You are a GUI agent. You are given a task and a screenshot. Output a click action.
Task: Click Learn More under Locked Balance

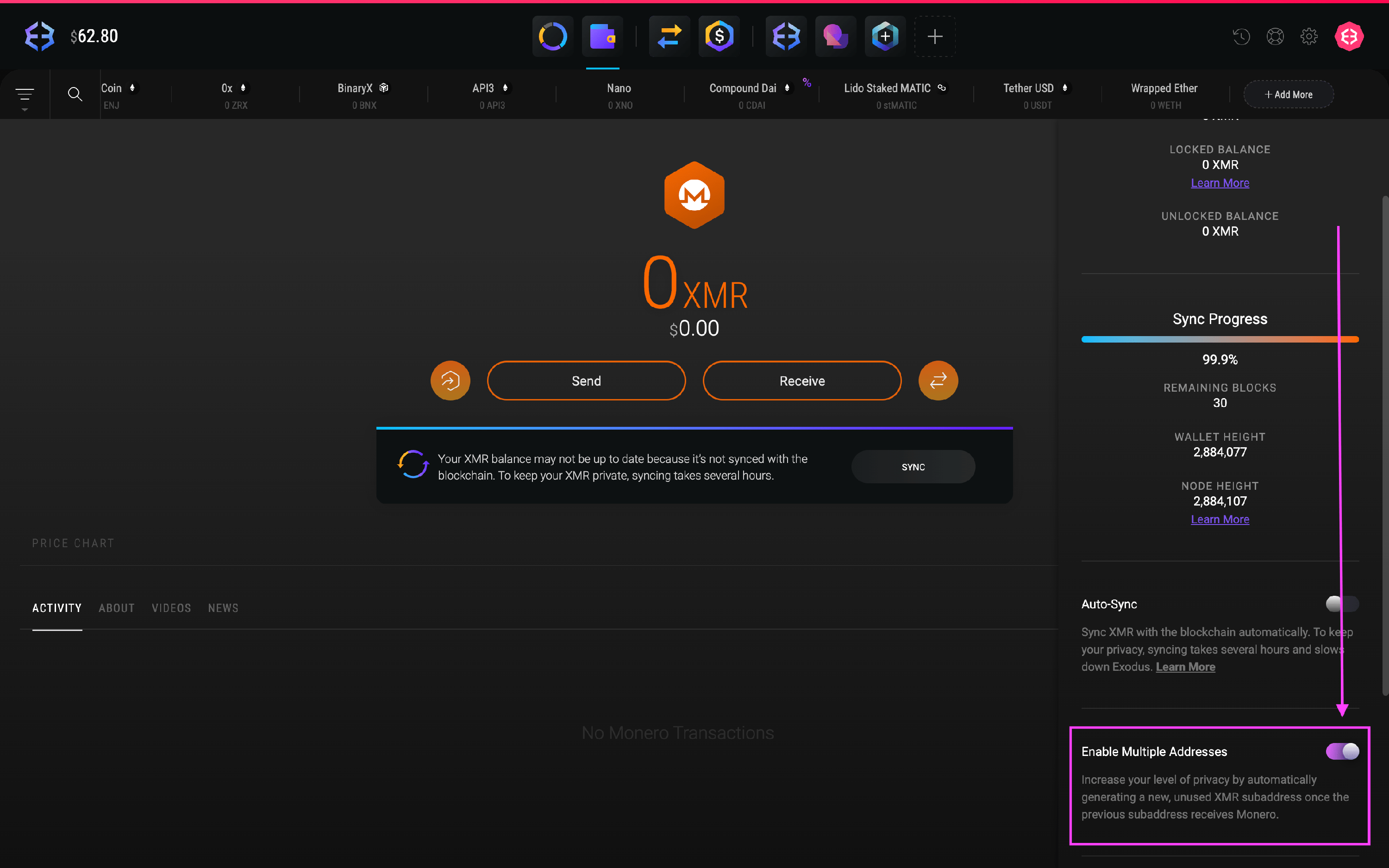click(1220, 183)
